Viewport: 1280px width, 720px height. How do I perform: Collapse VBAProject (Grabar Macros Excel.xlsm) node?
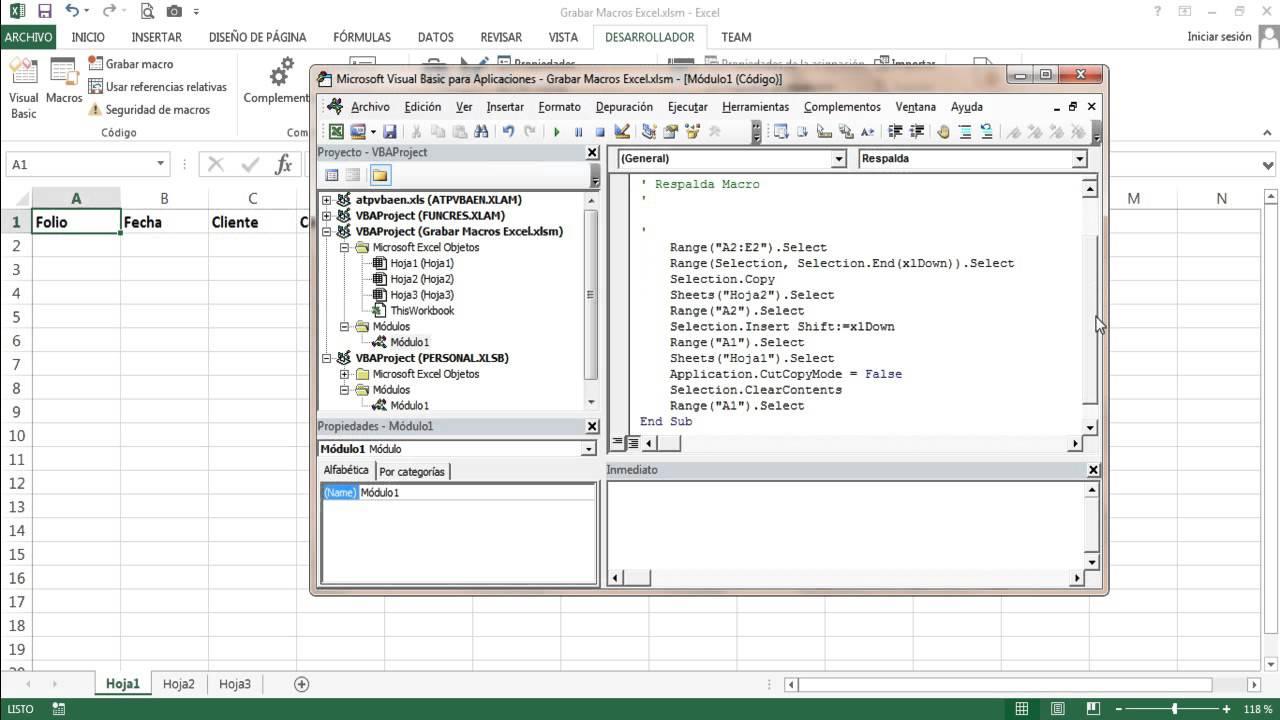(x=327, y=231)
